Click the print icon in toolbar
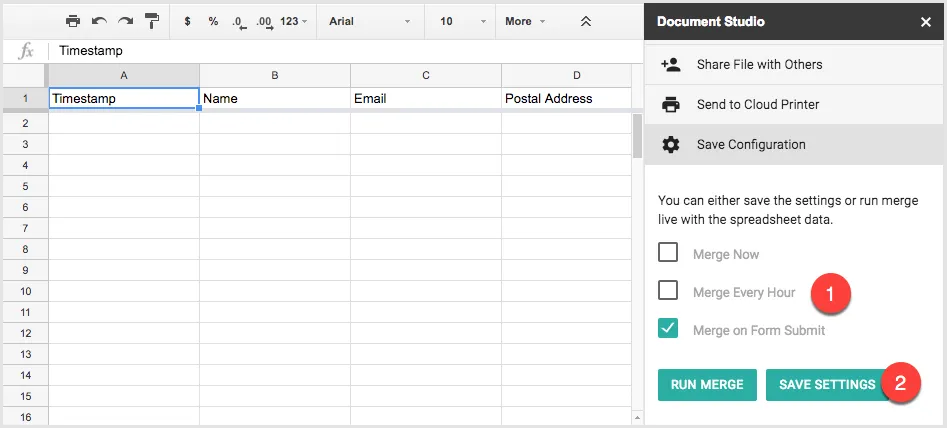 73,21
